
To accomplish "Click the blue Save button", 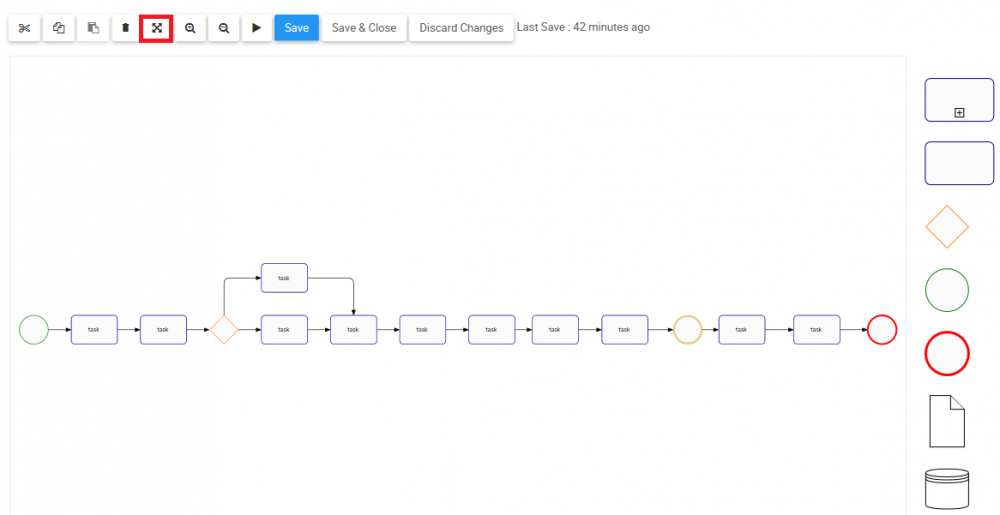I will 296,28.
